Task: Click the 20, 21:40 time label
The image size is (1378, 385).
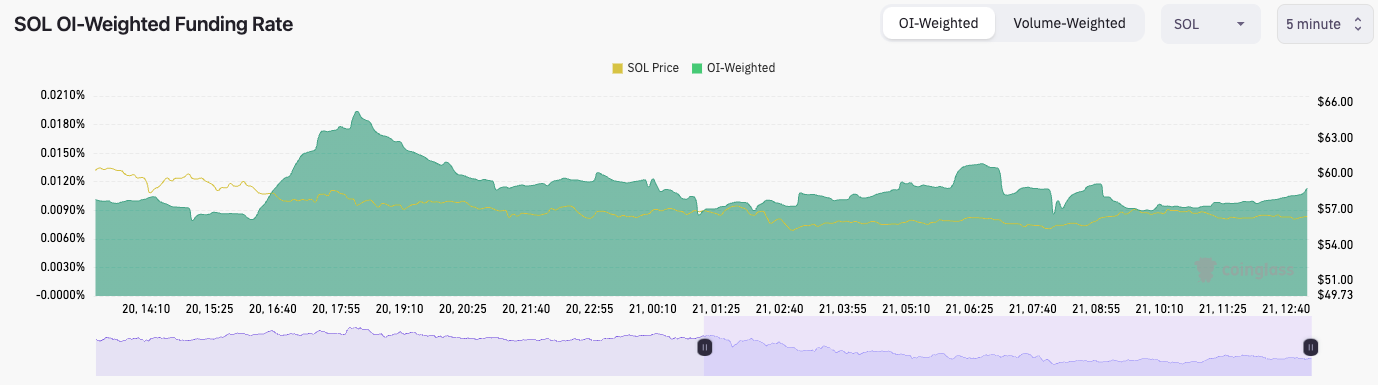Action: pos(525,309)
